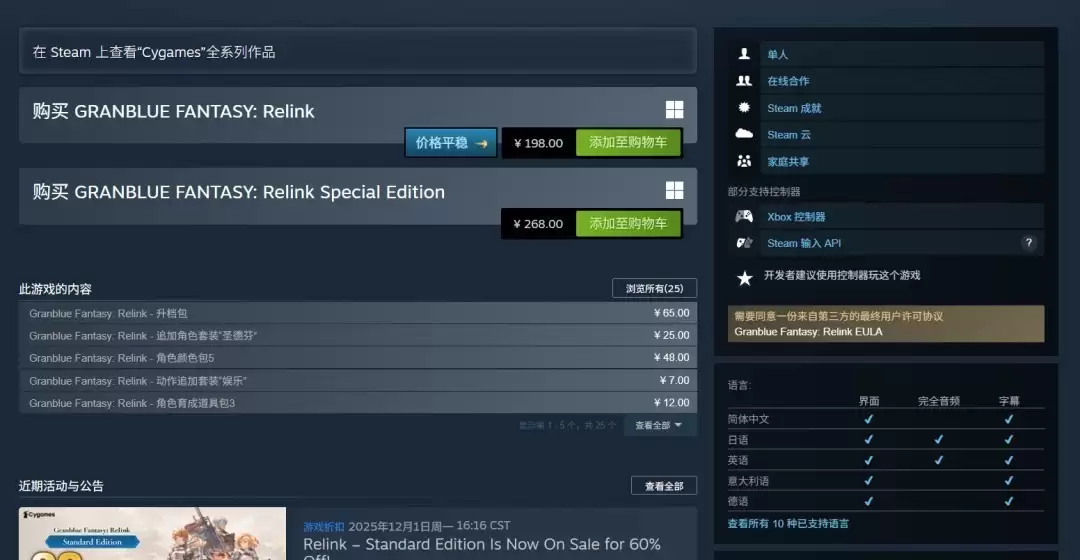Click the 界面 column header
This screenshot has width=1080, height=560.
pos(869,401)
